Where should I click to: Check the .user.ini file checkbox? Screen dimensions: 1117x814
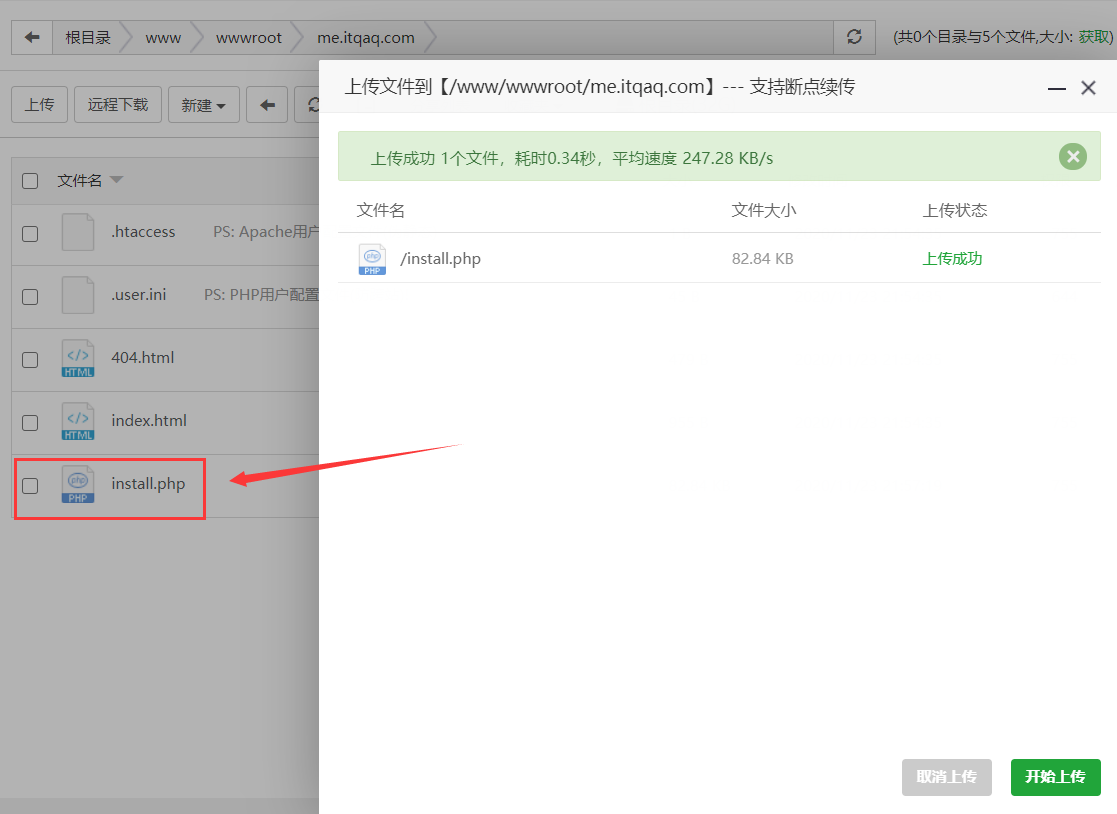click(30, 296)
